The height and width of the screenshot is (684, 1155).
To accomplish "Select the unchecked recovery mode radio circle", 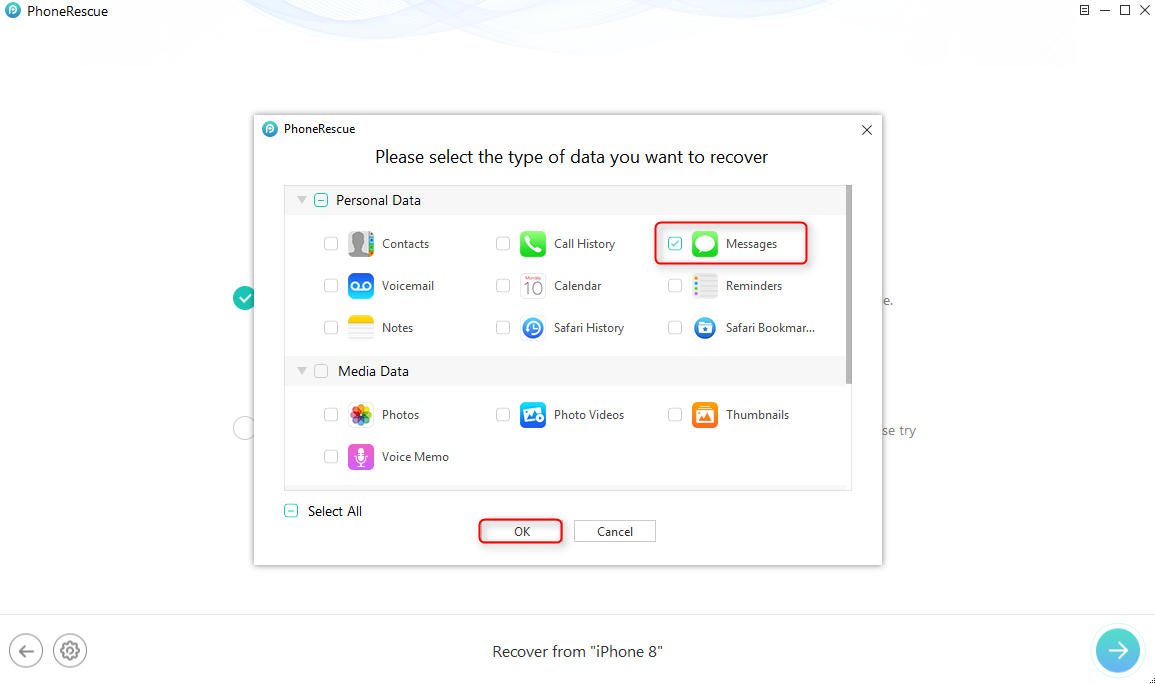I will [244, 428].
